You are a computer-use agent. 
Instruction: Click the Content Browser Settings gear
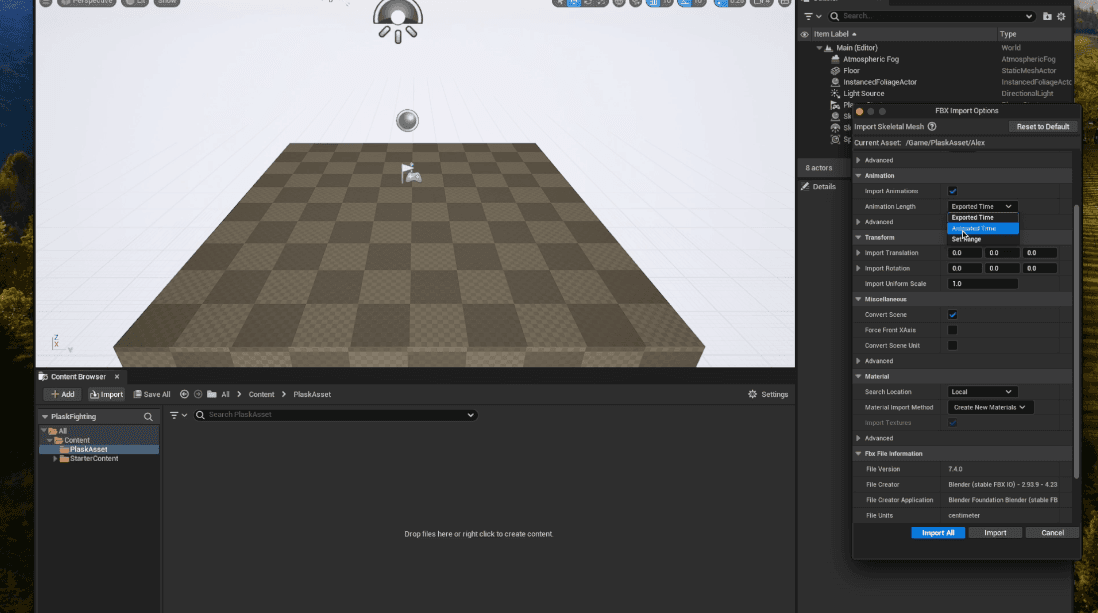coord(752,394)
